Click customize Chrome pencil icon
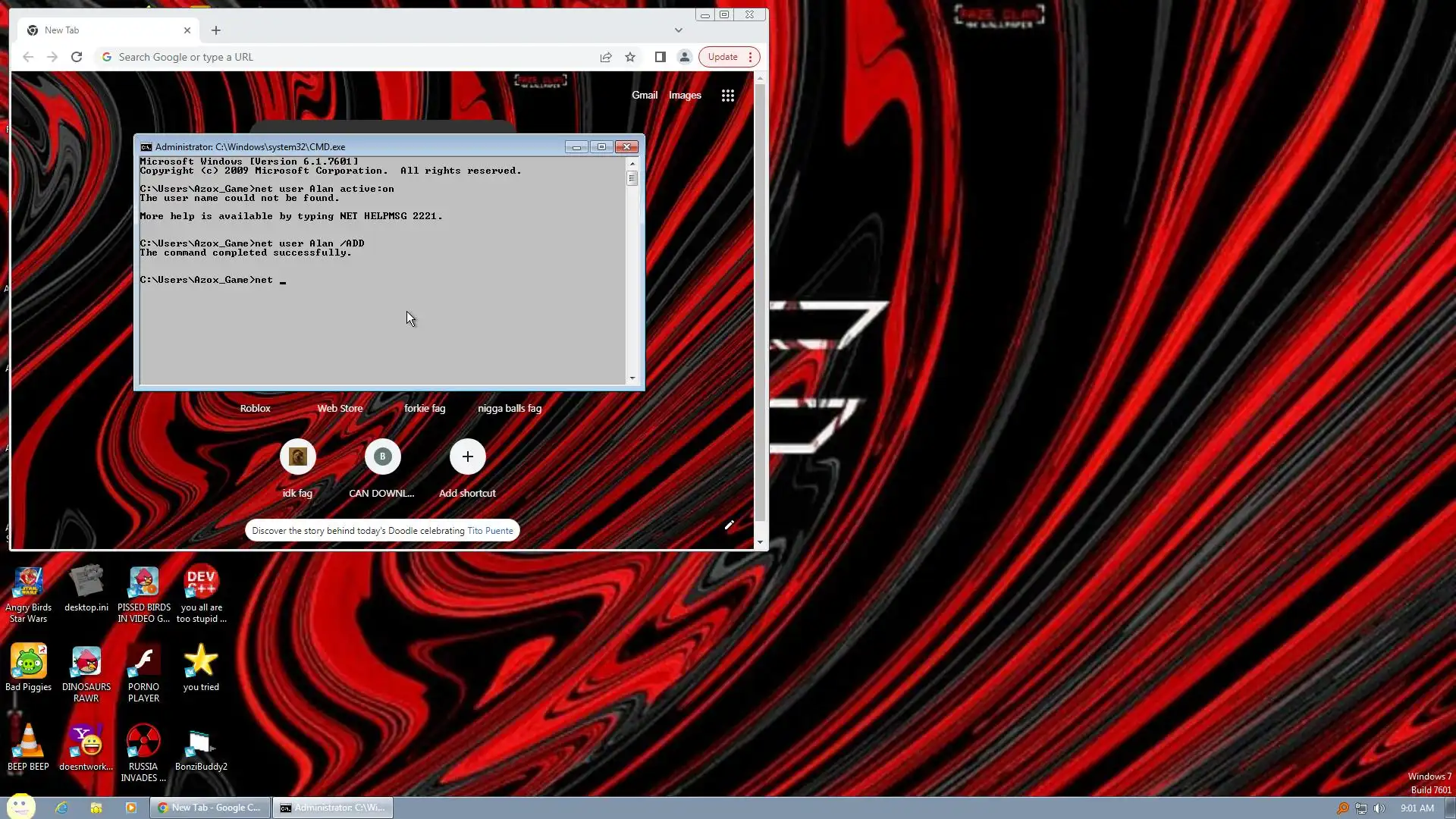 729,525
